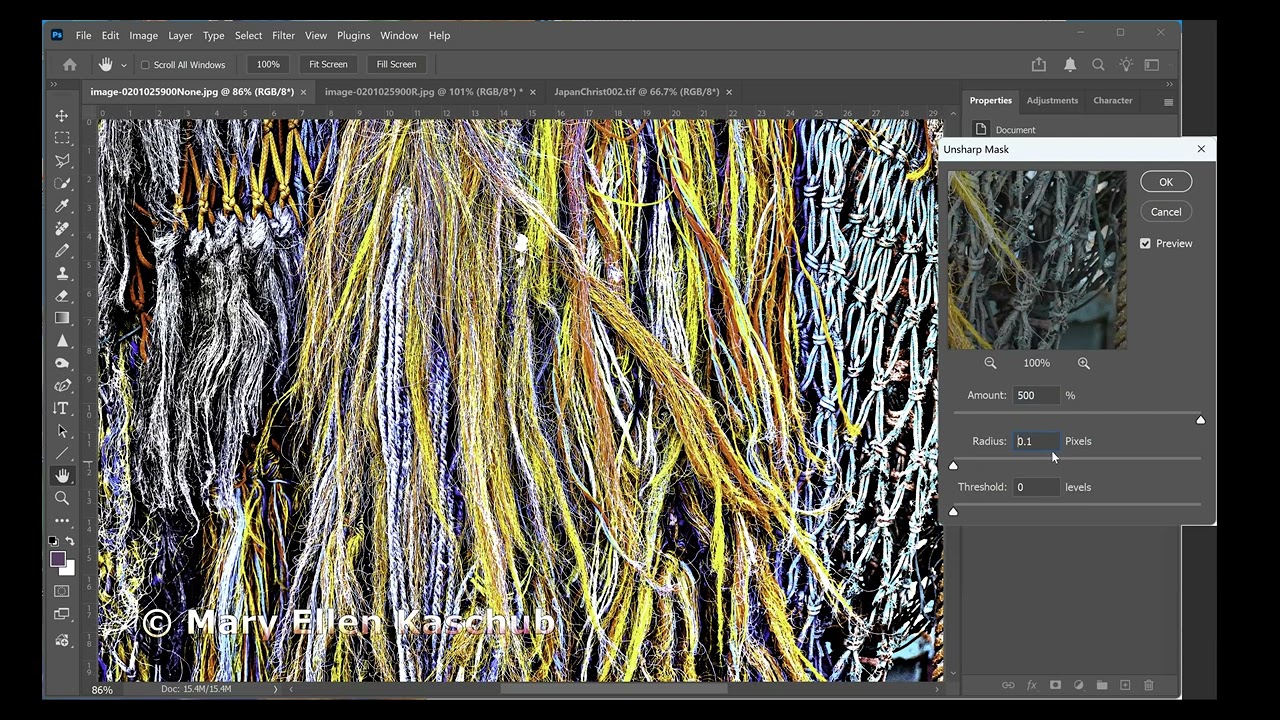Click the Amount input field
Image resolution: width=1280 pixels, height=720 pixels.
click(1036, 395)
